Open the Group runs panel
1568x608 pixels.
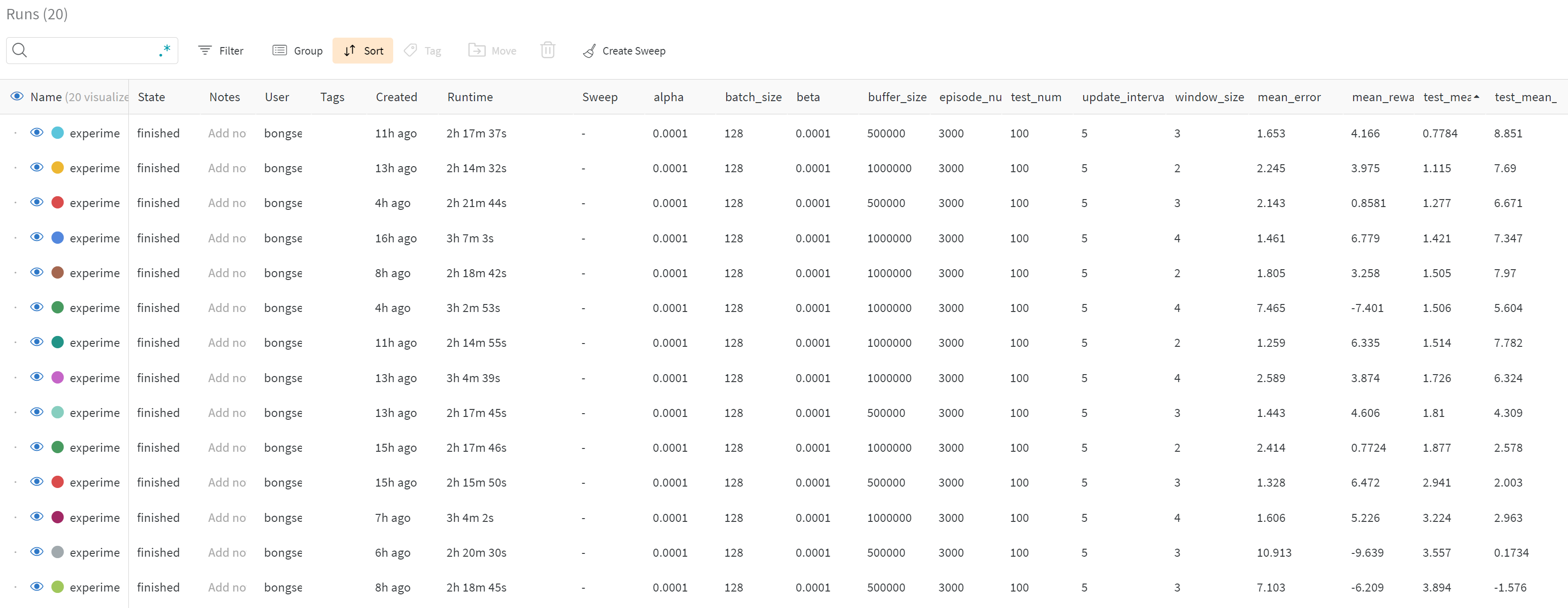tap(297, 50)
